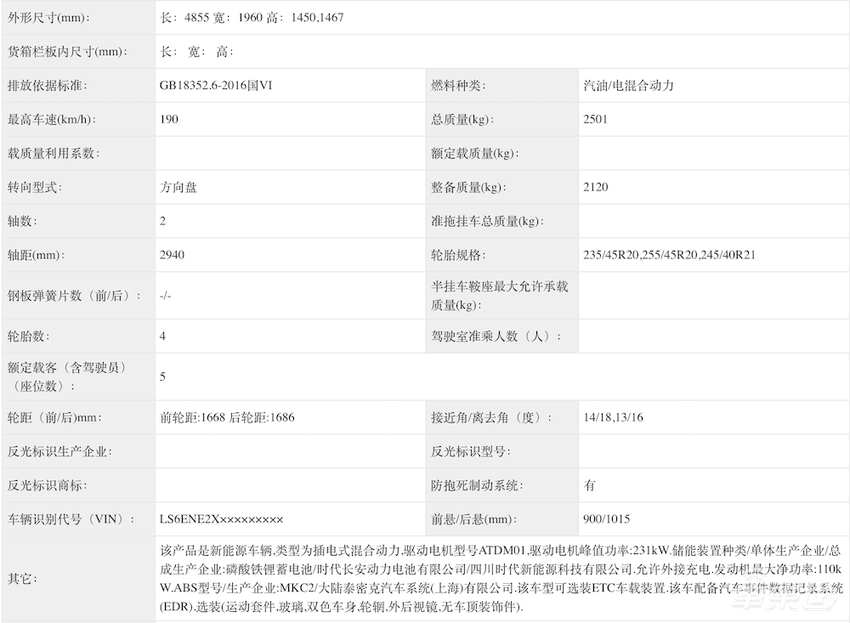The height and width of the screenshot is (623, 850).
Task: Select the 排放依据标准 row header
Action: point(62,86)
